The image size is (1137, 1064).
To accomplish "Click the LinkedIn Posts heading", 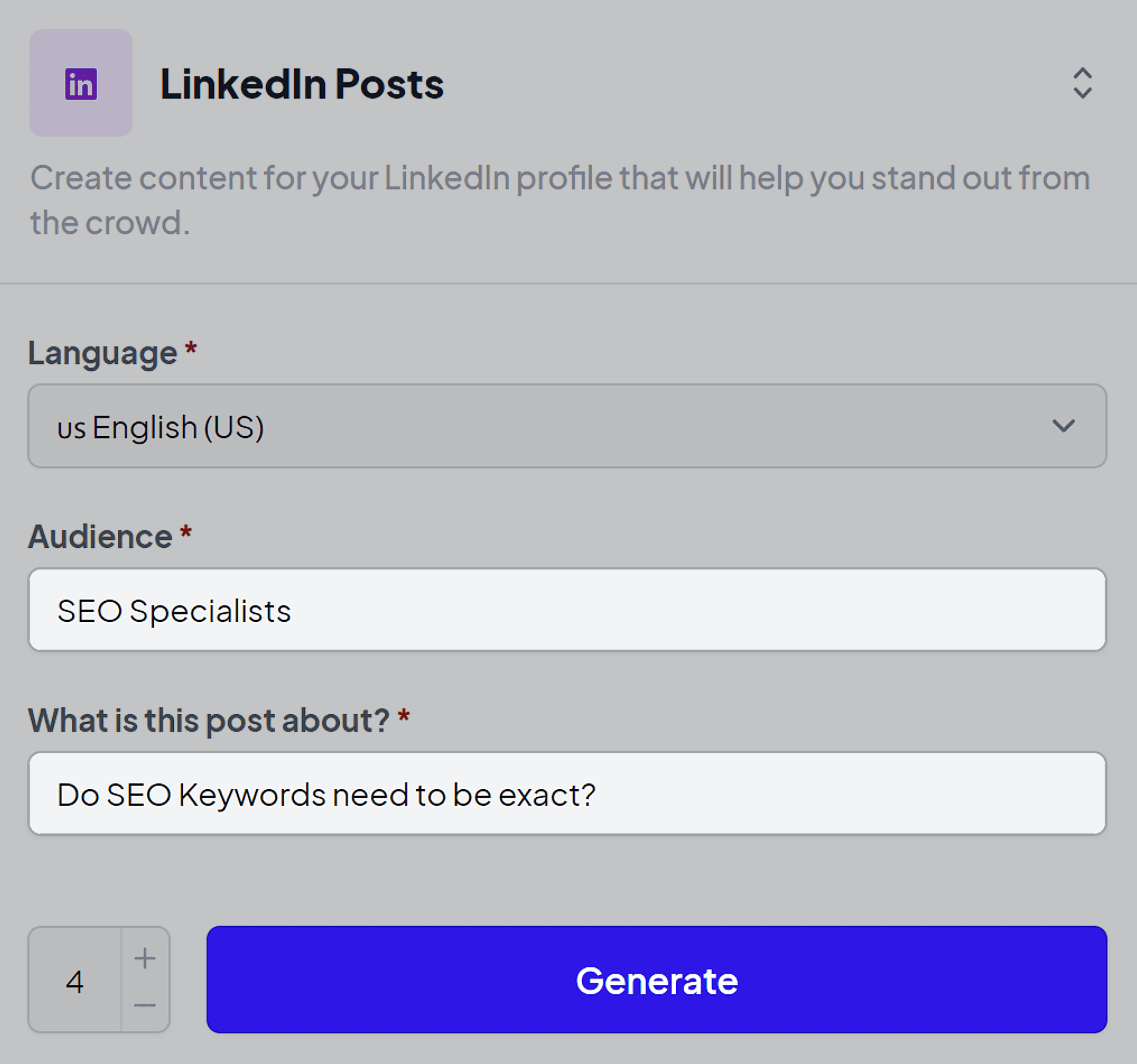I will point(302,84).
